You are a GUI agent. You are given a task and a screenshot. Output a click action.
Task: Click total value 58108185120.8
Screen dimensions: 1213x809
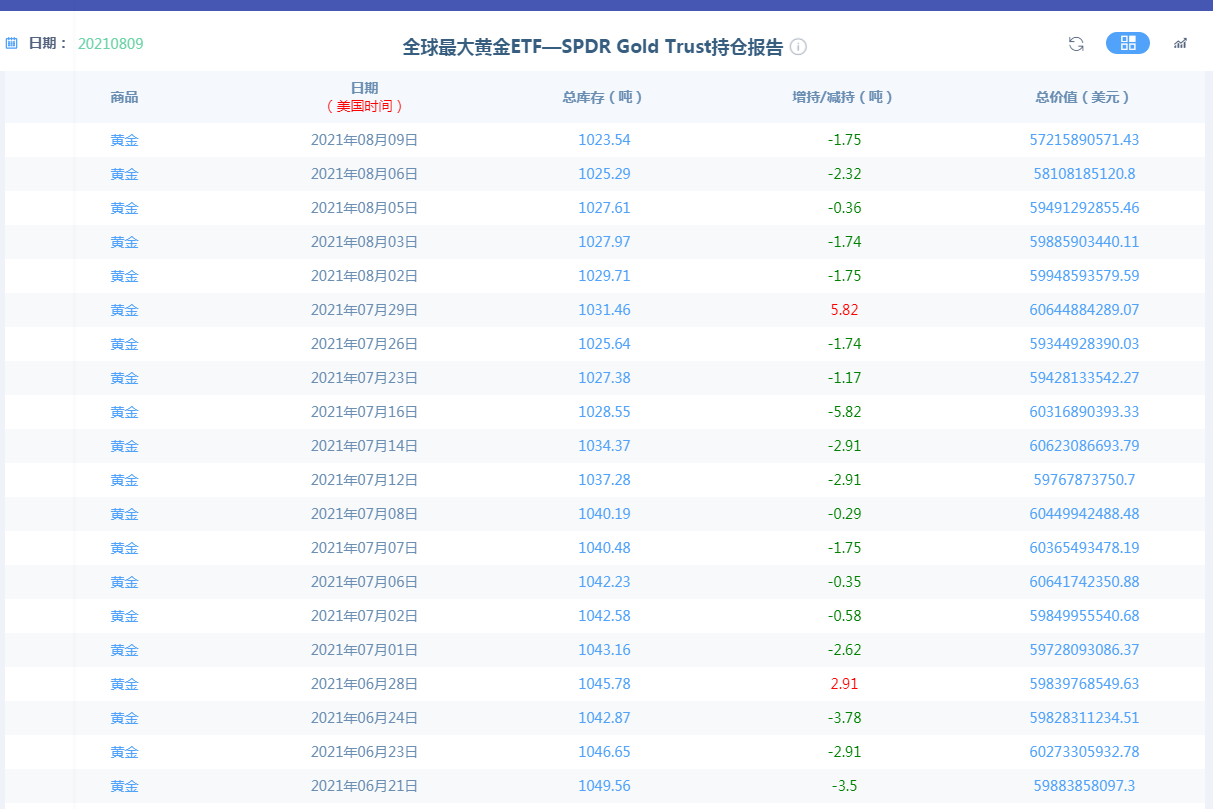[1085, 174]
